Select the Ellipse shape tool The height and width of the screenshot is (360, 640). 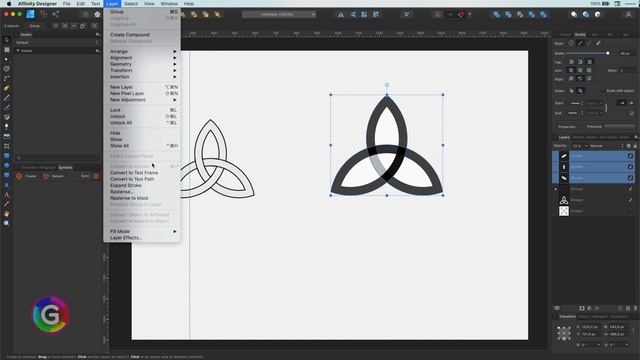pos(7,165)
